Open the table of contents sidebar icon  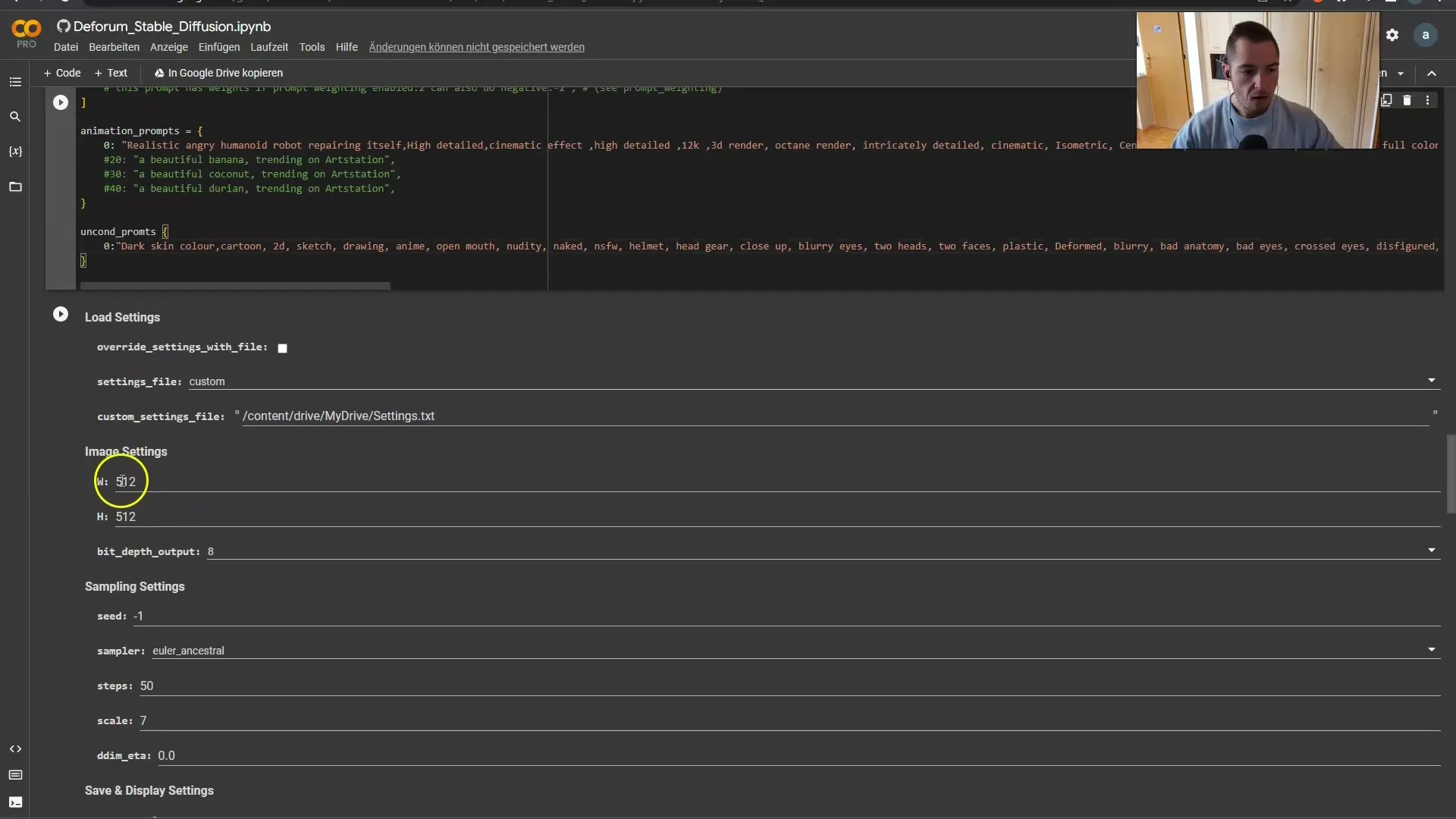pyautogui.click(x=15, y=82)
